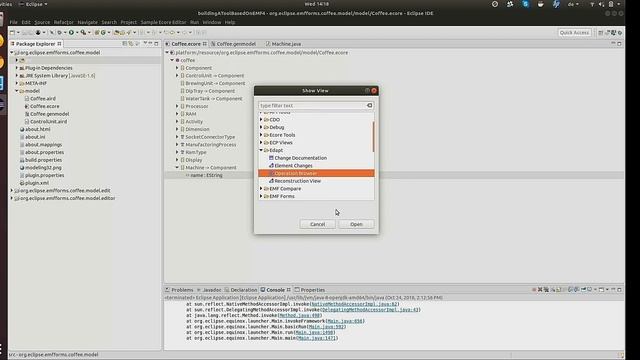Click the New file toolbar icon
This screenshot has height=360, width=640.
click(x=12, y=32)
